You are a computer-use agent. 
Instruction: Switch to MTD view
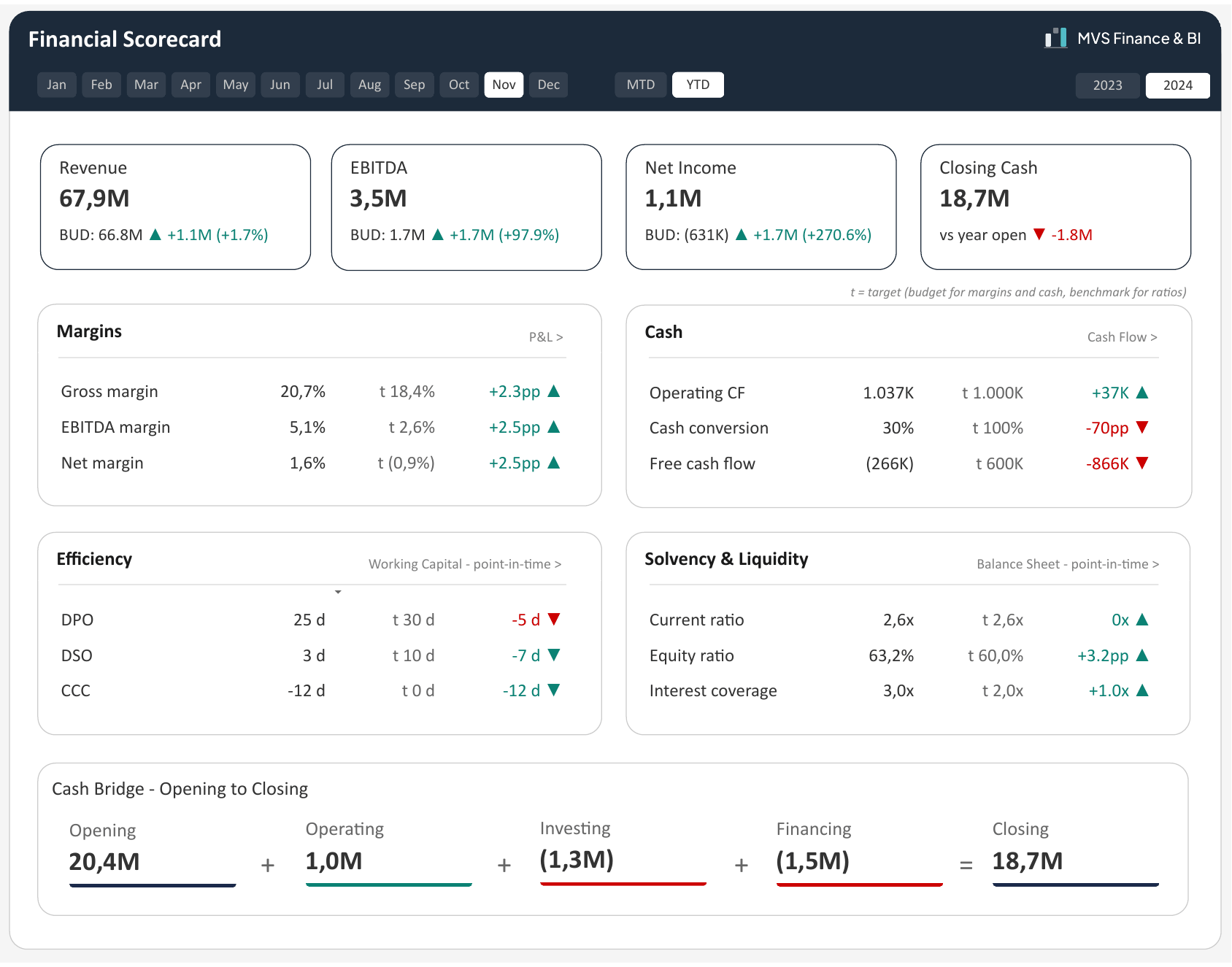click(641, 85)
